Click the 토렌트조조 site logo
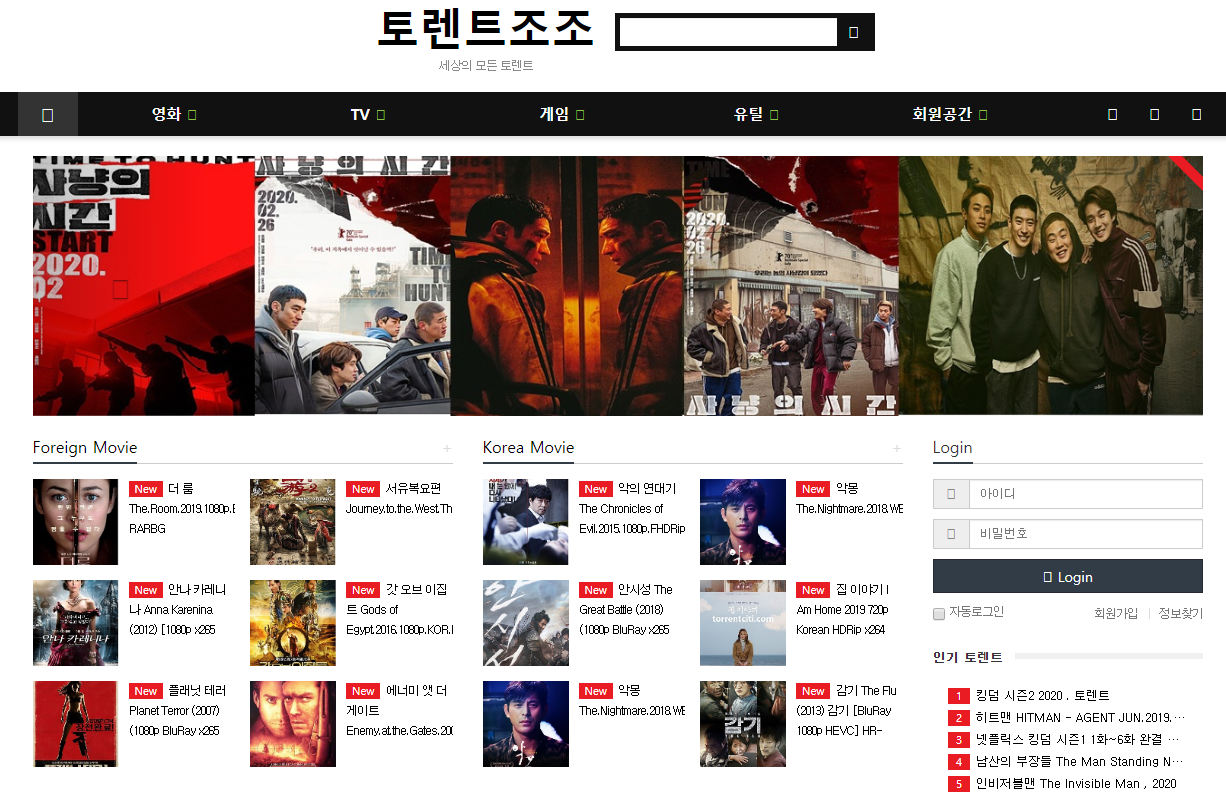Viewport: 1226px width, 795px height. [x=486, y=29]
